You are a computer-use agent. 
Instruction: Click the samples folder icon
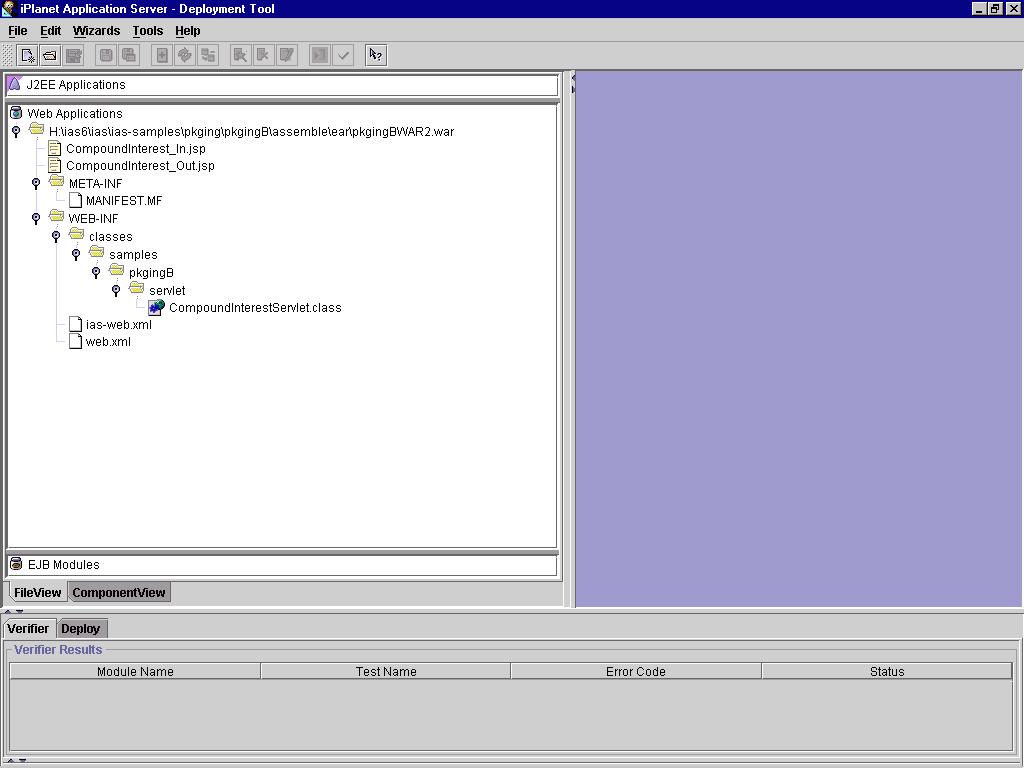96,253
